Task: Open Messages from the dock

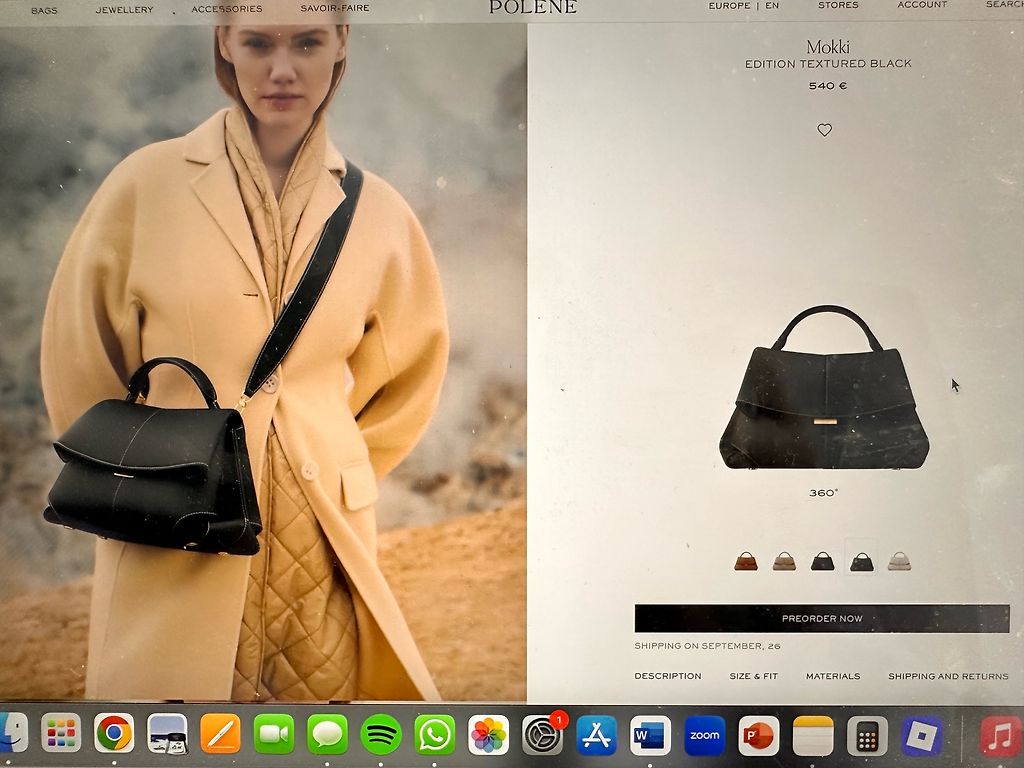Action: (x=327, y=734)
